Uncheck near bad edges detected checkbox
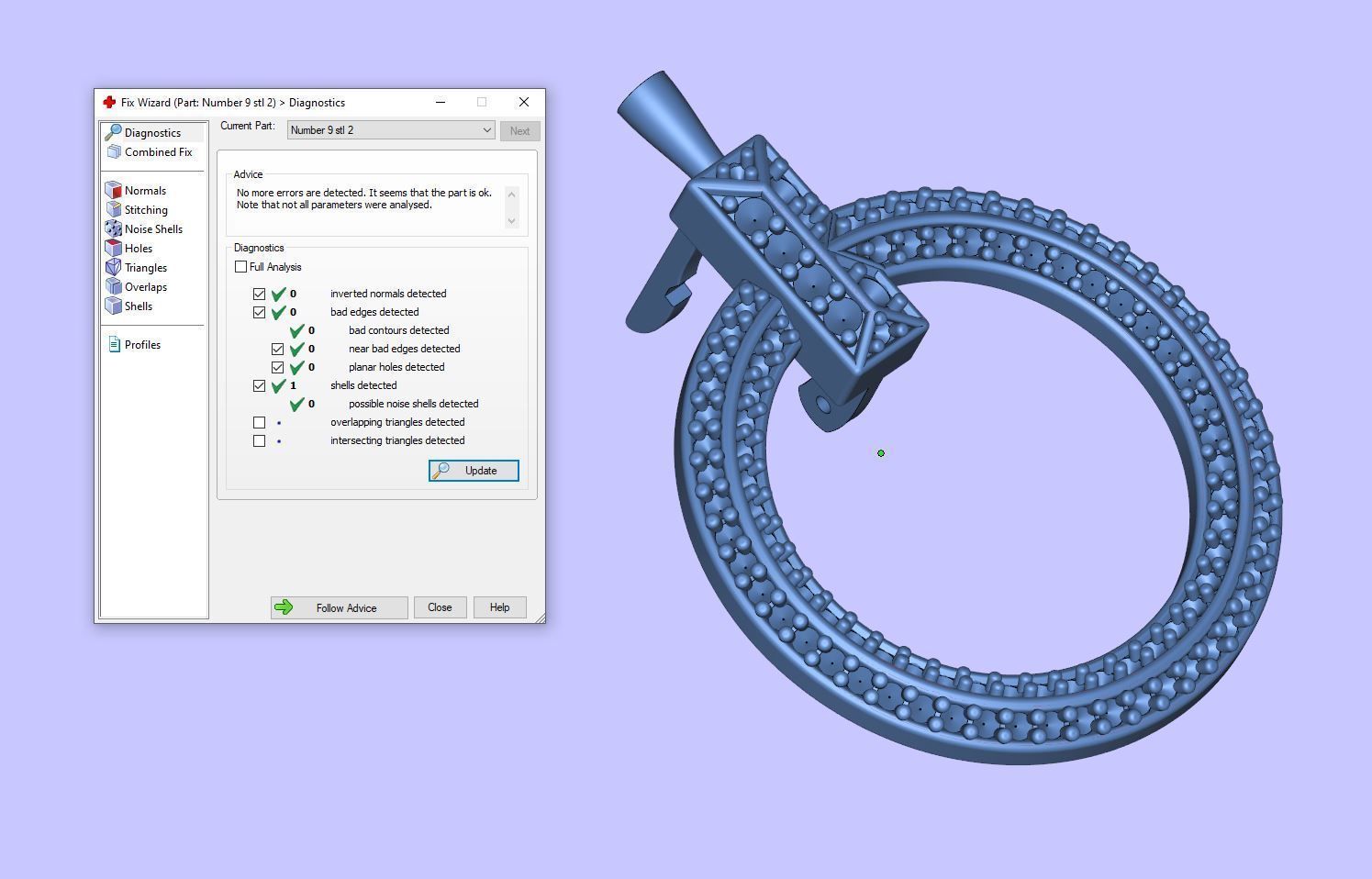The image size is (1372, 879). coord(278,349)
